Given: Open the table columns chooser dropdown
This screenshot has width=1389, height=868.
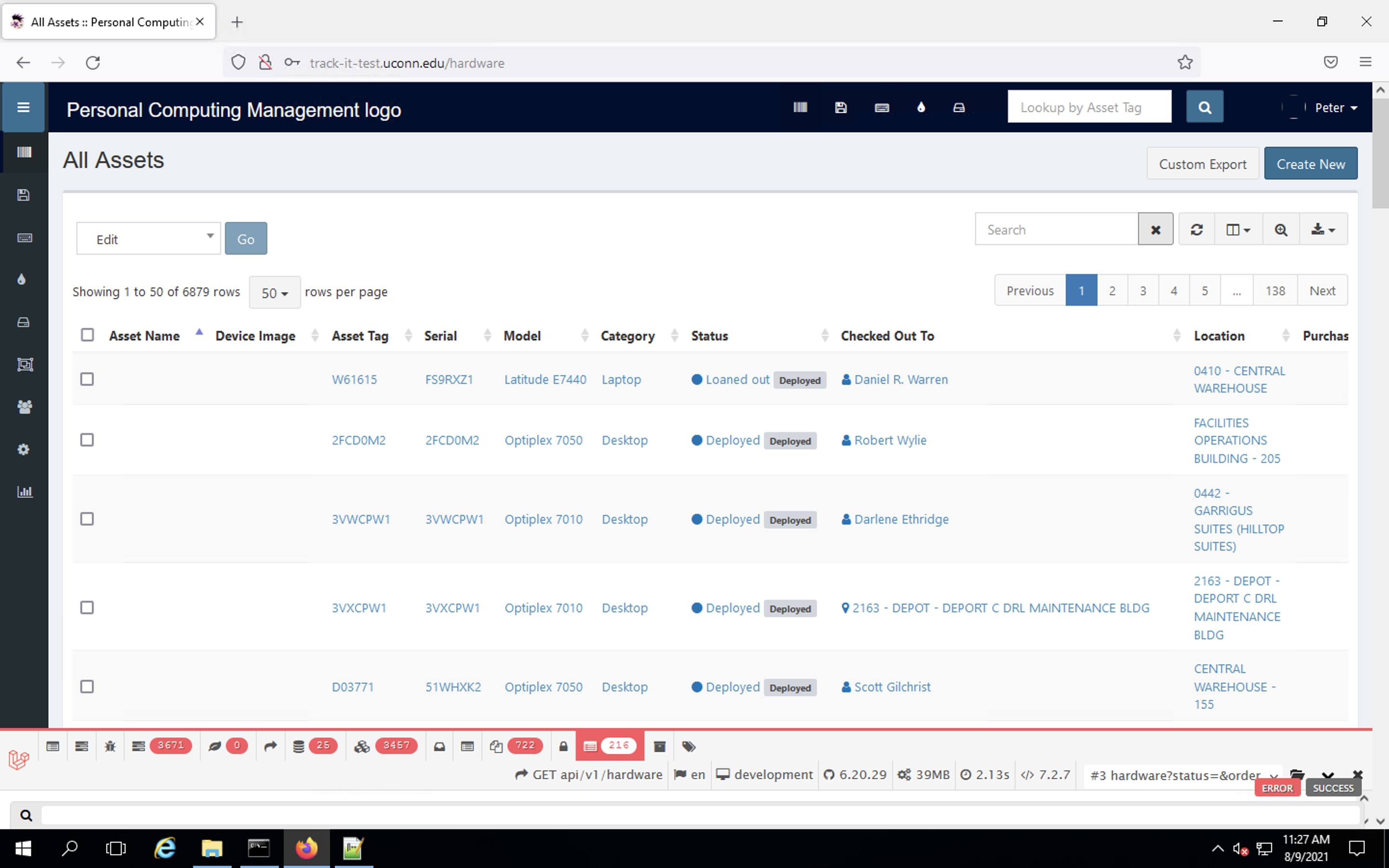Looking at the screenshot, I should click(1239, 230).
